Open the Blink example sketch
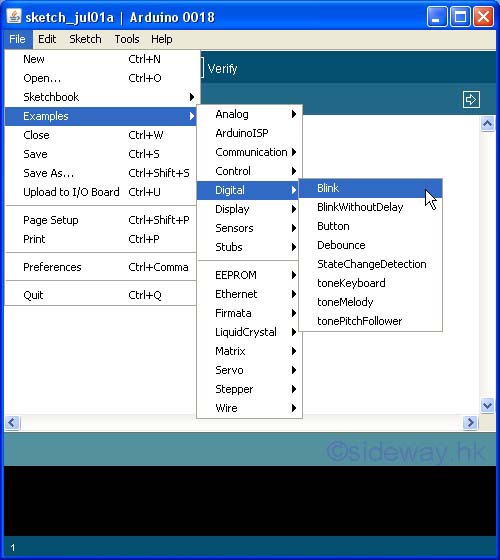This screenshot has height=560, width=500. 370,188
